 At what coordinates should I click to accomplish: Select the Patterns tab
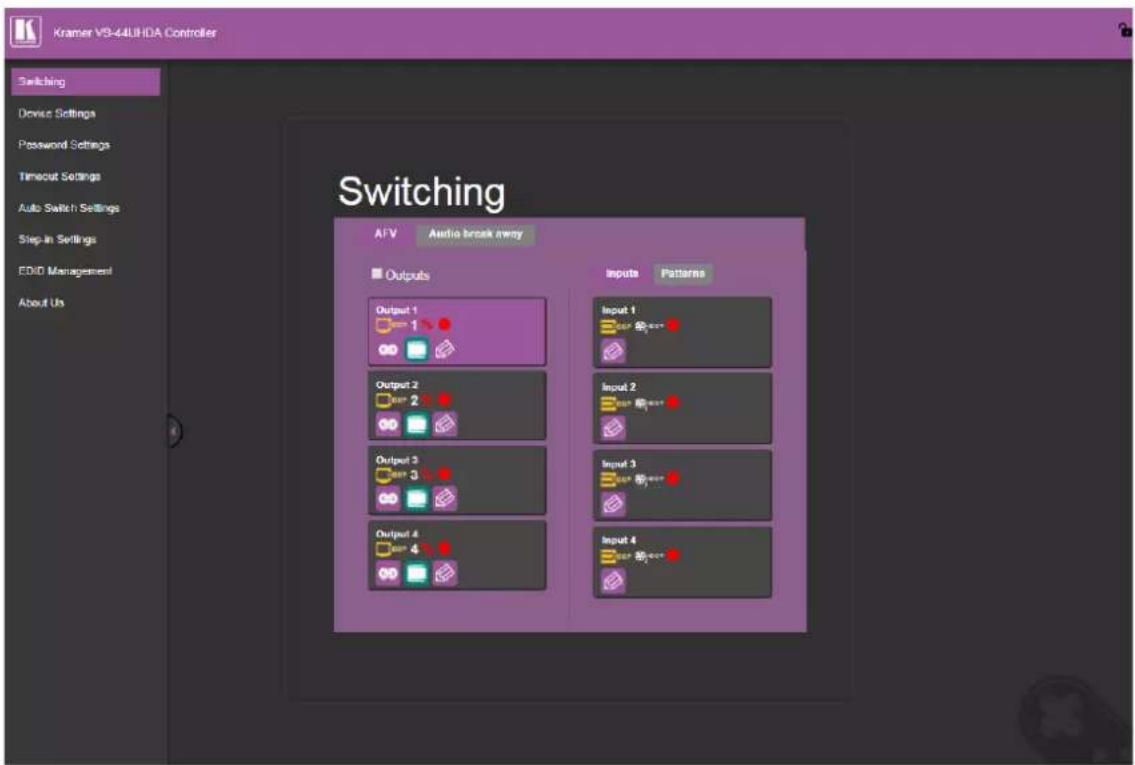683,274
